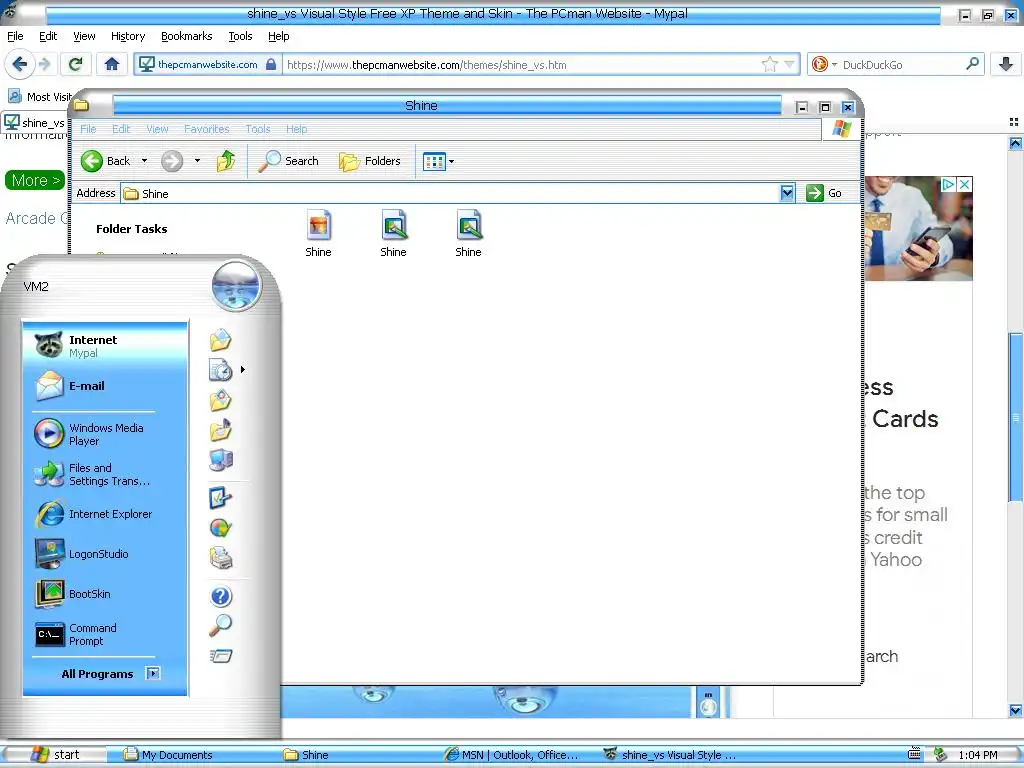Click browser page vertical scrollbar thumb
This screenshot has height=768, width=1024.
pyautogui.click(x=1016, y=417)
